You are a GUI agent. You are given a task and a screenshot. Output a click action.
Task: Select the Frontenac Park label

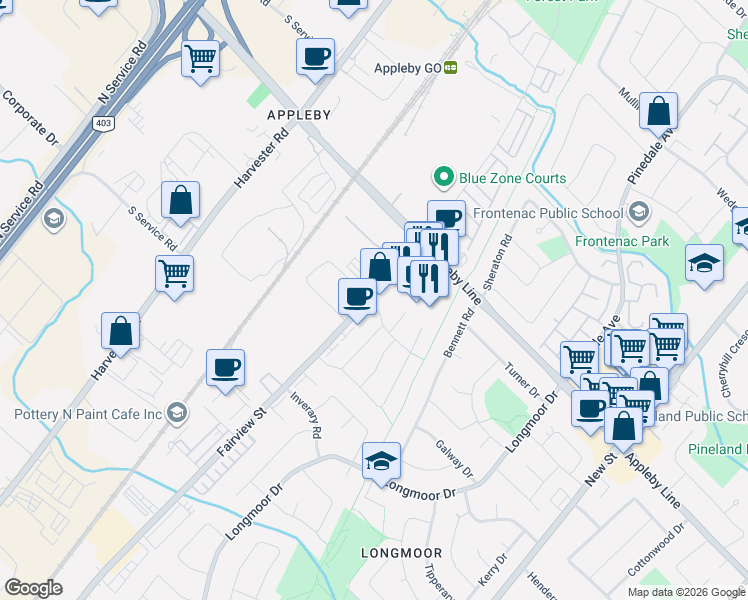click(622, 241)
